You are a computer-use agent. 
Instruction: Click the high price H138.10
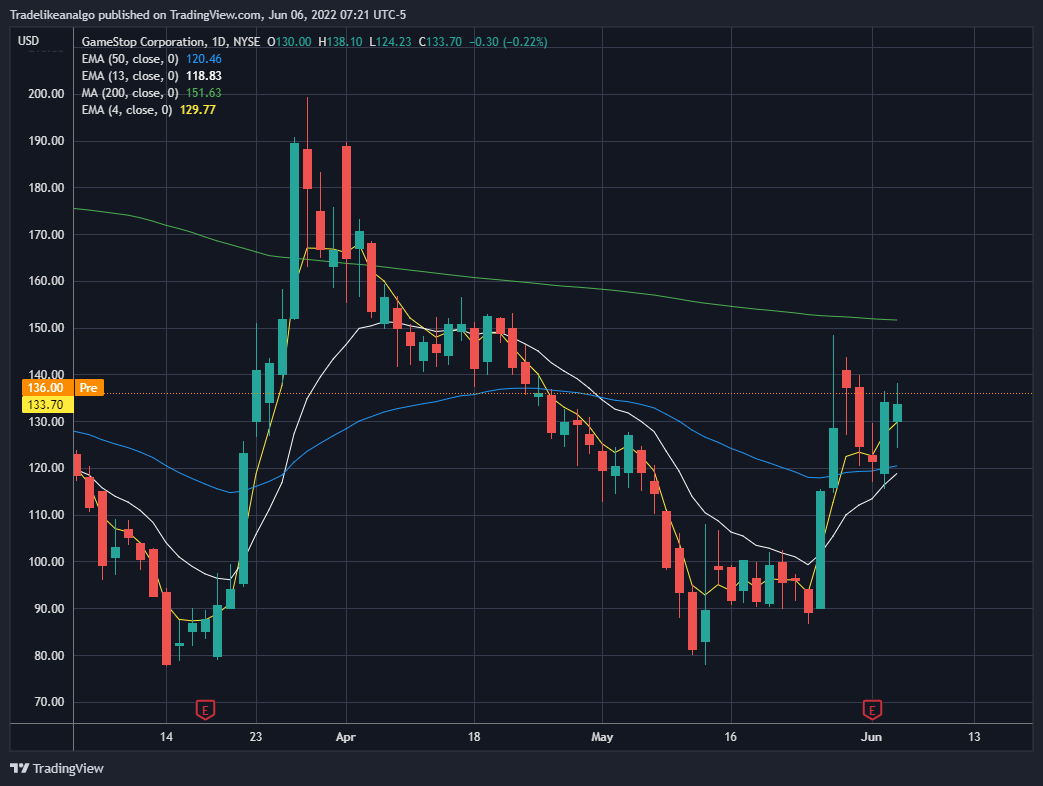341,41
